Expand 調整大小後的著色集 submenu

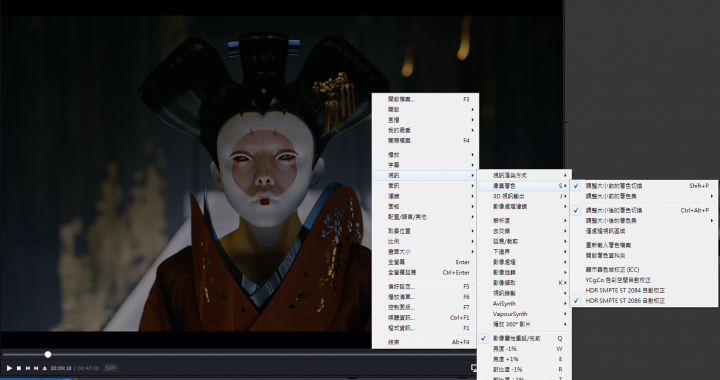644,221
